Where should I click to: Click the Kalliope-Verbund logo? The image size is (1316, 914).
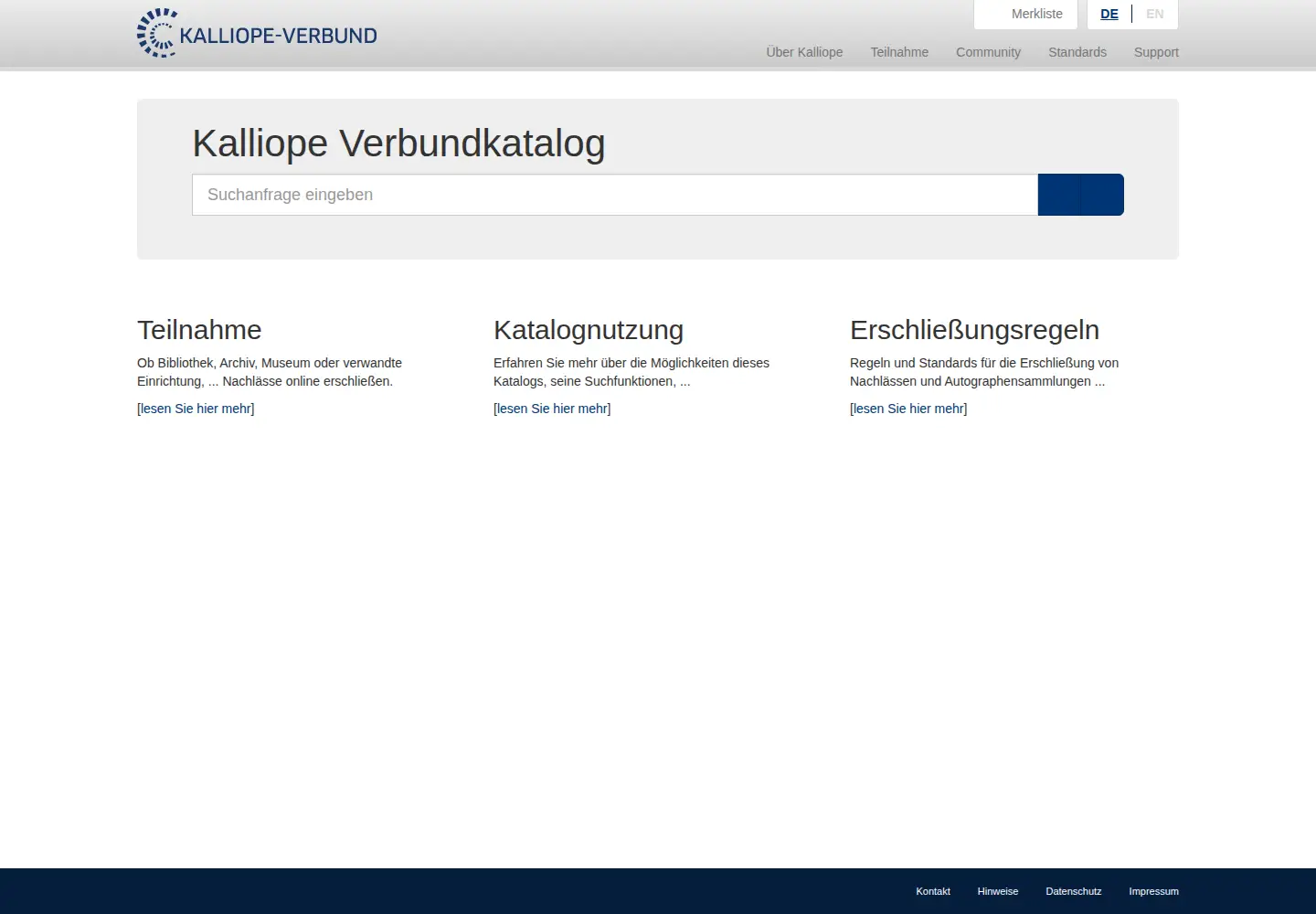(x=257, y=34)
